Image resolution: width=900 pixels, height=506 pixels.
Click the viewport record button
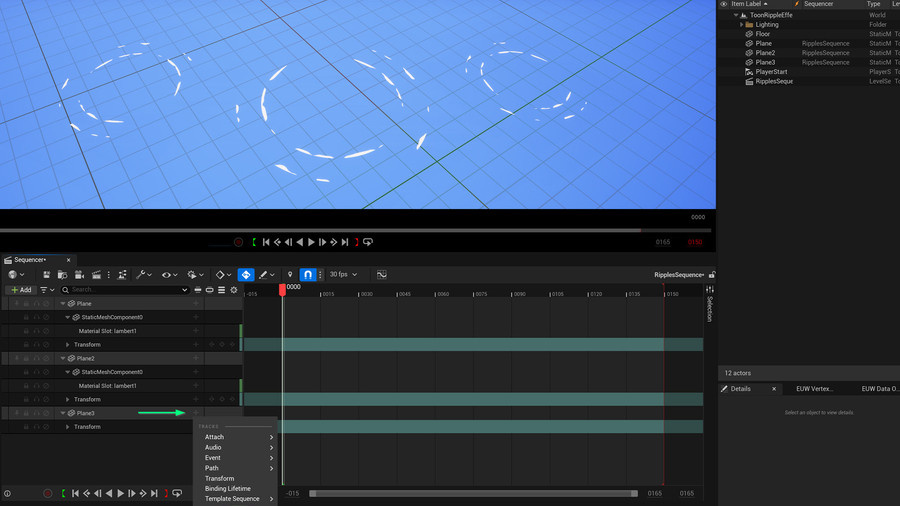(x=238, y=242)
